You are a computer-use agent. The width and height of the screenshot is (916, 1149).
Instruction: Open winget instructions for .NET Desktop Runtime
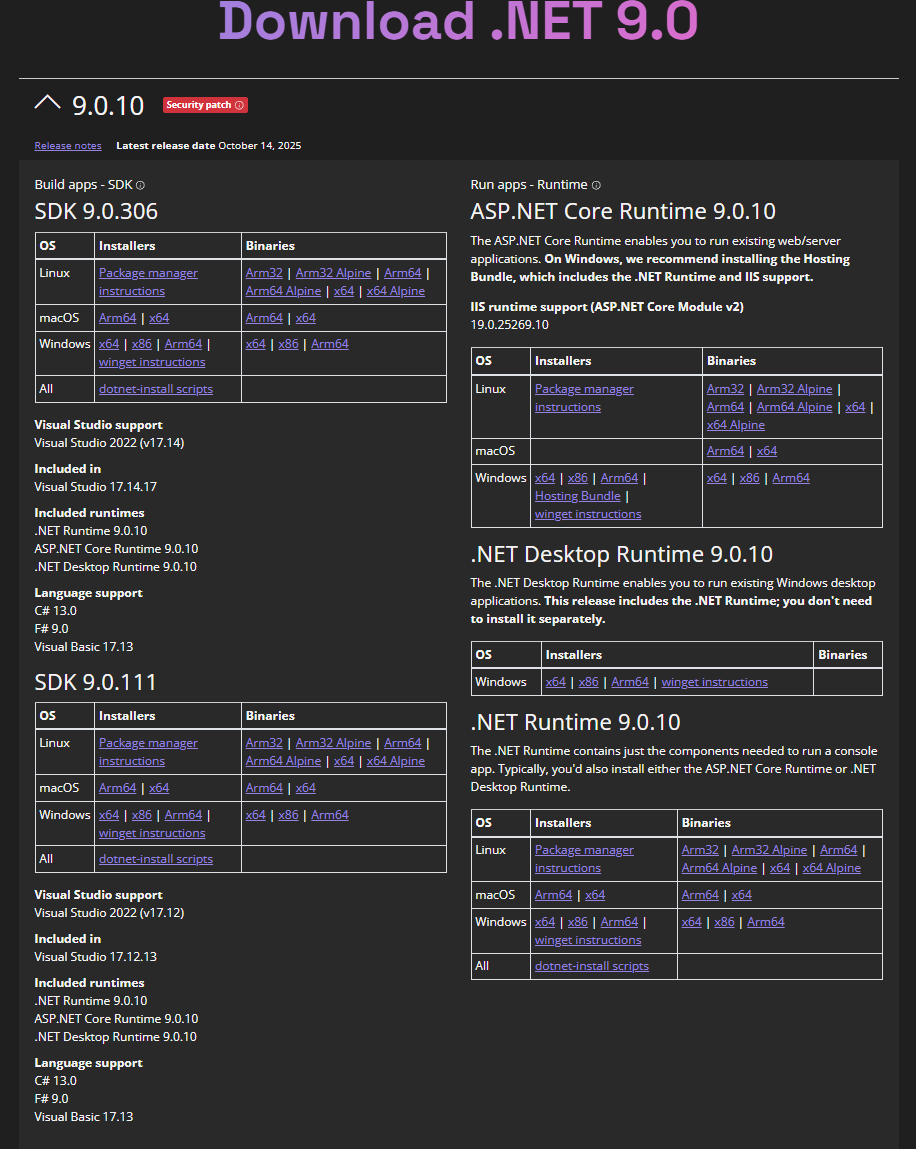click(714, 681)
